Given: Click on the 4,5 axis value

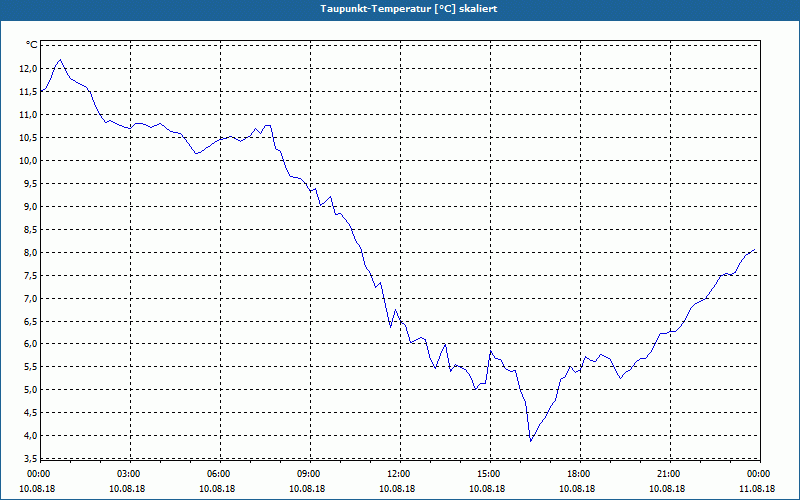Looking at the screenshot, I should tap(30, 413).
